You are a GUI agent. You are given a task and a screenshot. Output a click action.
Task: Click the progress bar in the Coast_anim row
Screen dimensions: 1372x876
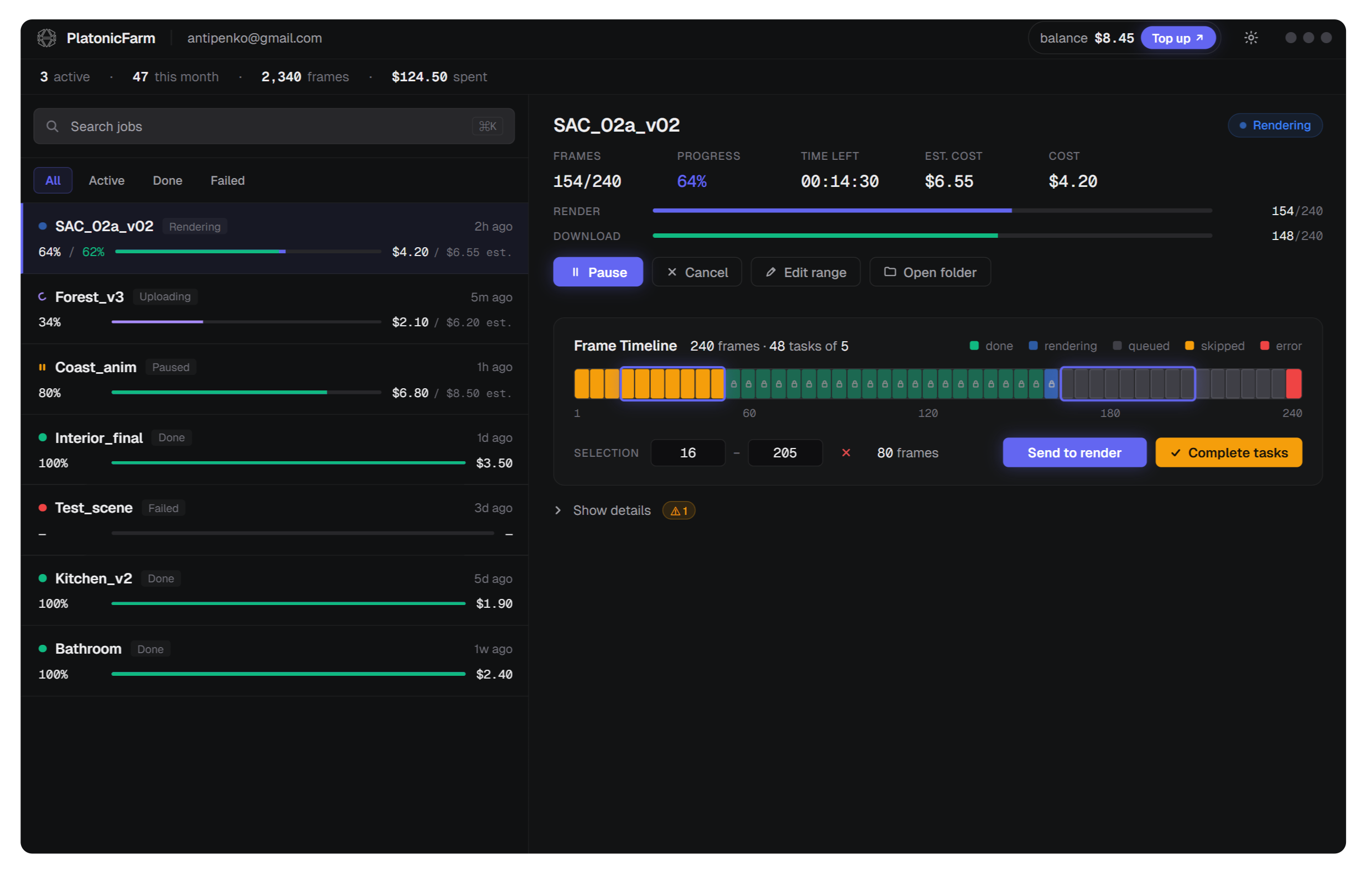[x=246, y=393]
